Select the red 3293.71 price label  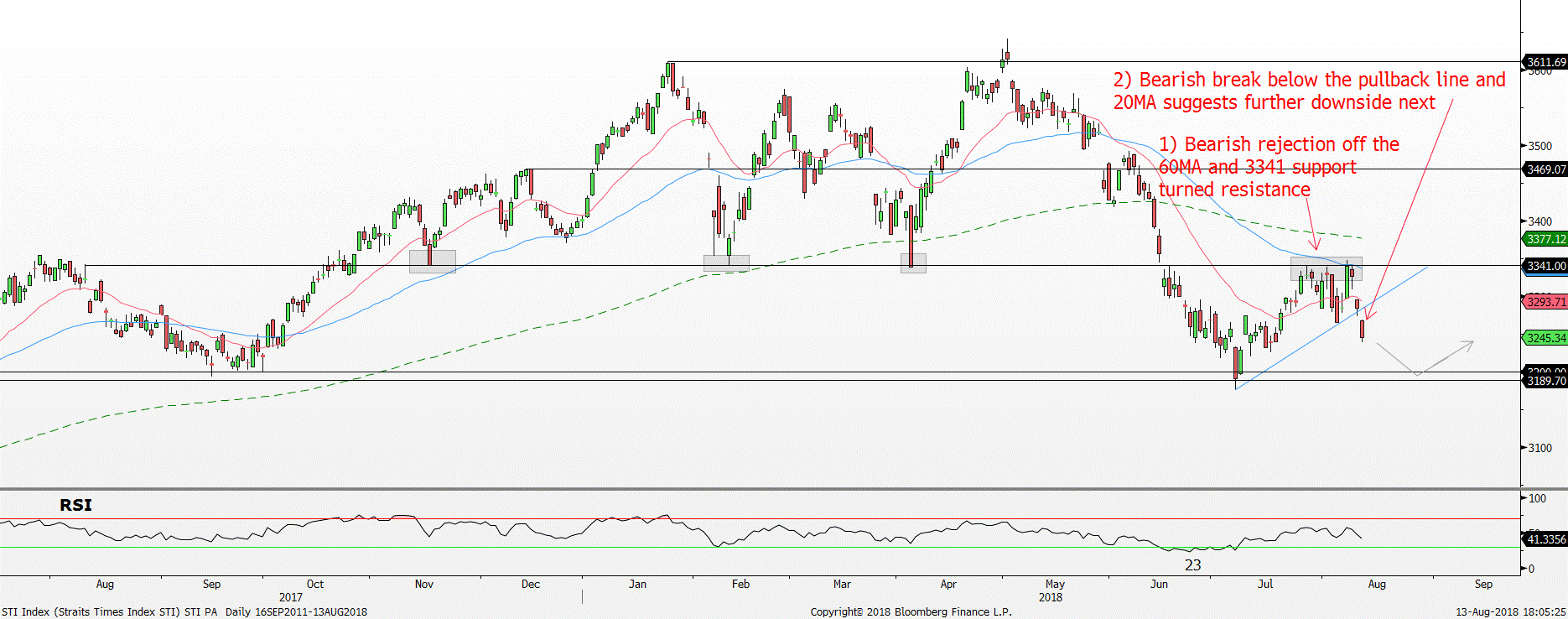coord(1545,302)
